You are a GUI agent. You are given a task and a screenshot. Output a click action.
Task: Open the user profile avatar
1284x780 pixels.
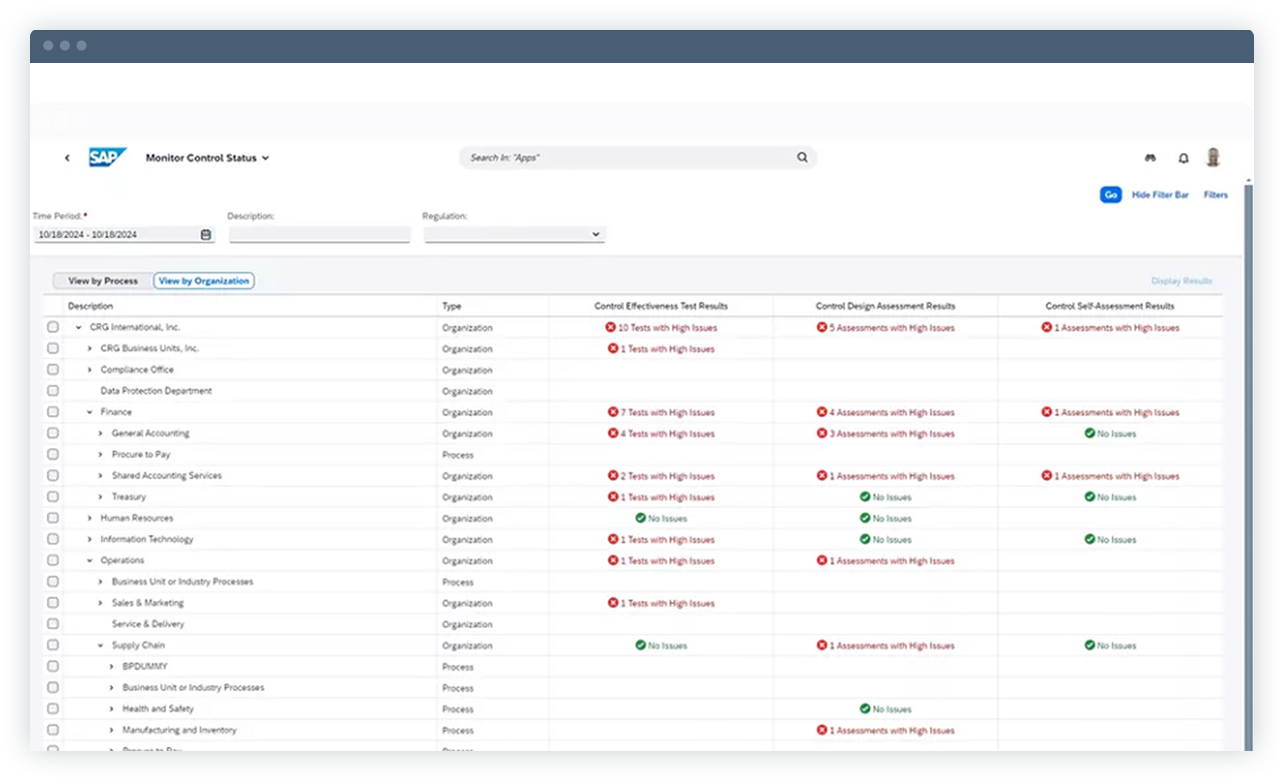[1213, 157]
